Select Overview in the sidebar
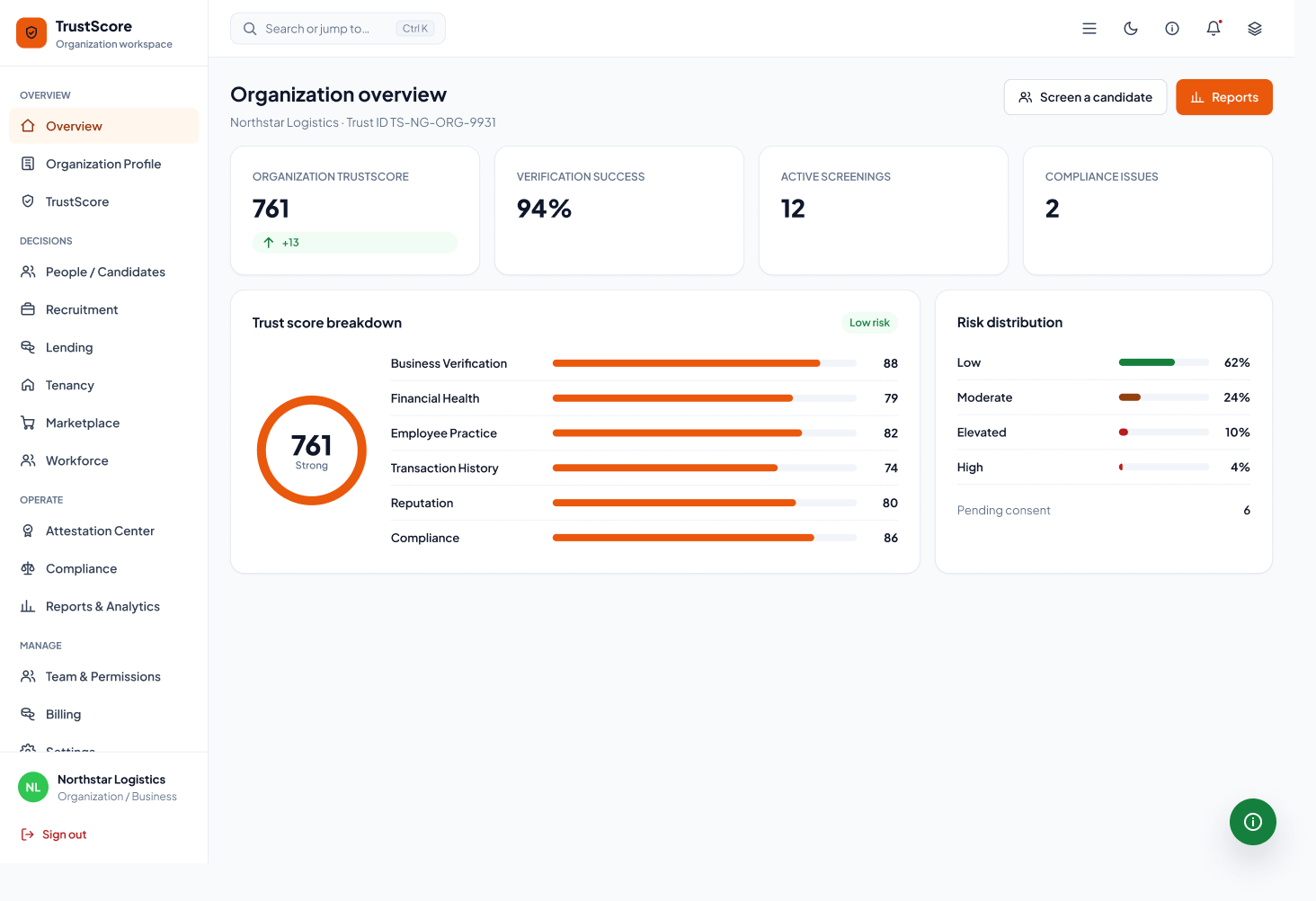Viewport: 1316px width, 901px height. (103, 126)
